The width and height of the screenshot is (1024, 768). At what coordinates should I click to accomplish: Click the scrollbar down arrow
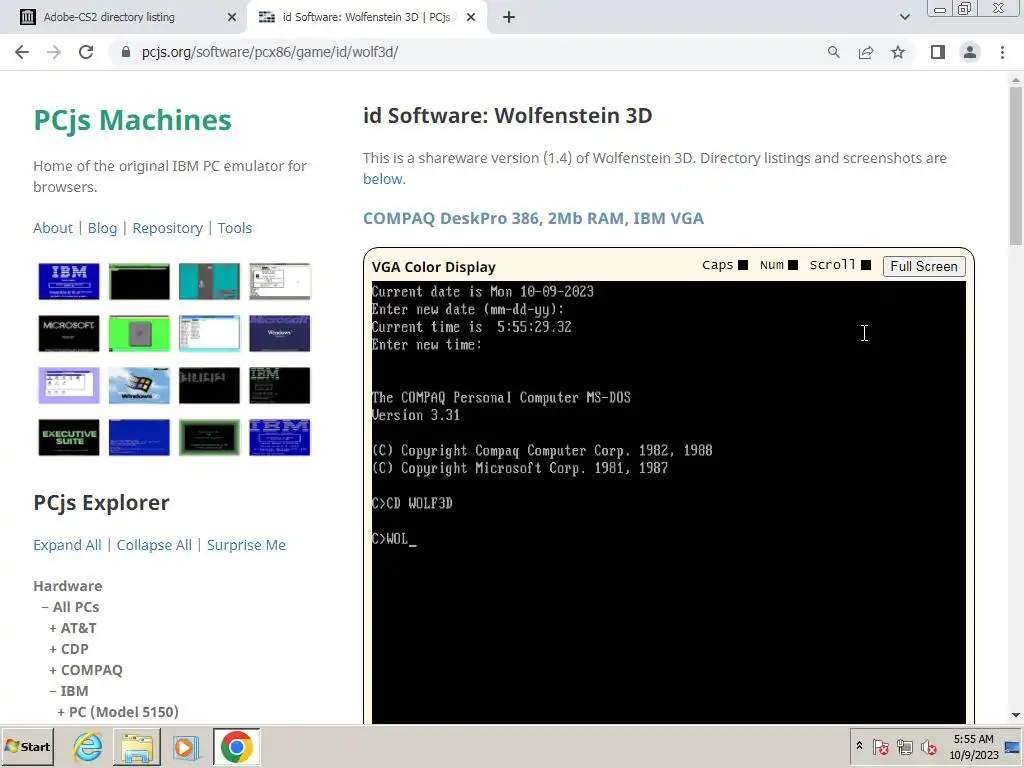1016,716
